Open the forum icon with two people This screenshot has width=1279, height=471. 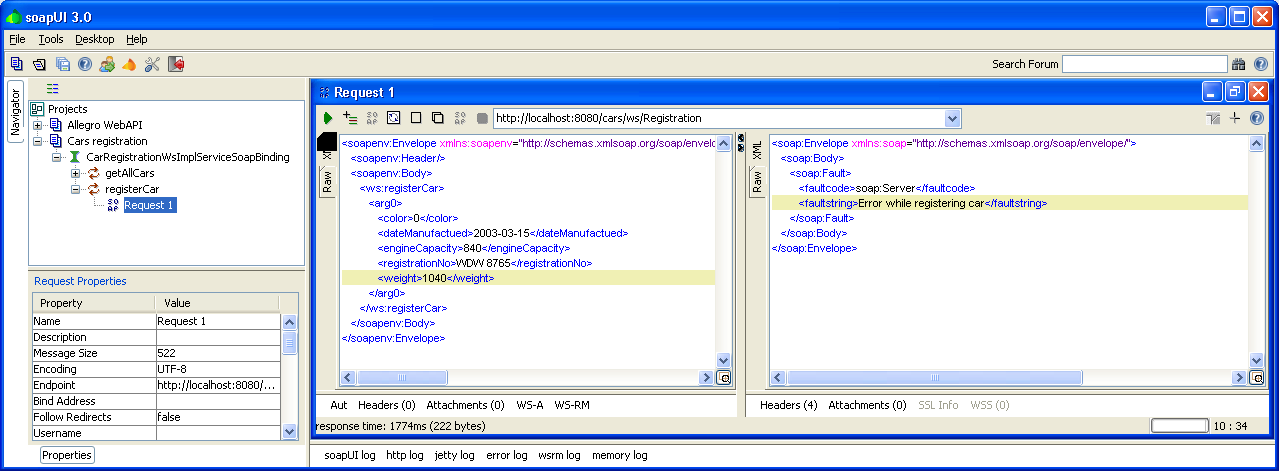(107, 64)
